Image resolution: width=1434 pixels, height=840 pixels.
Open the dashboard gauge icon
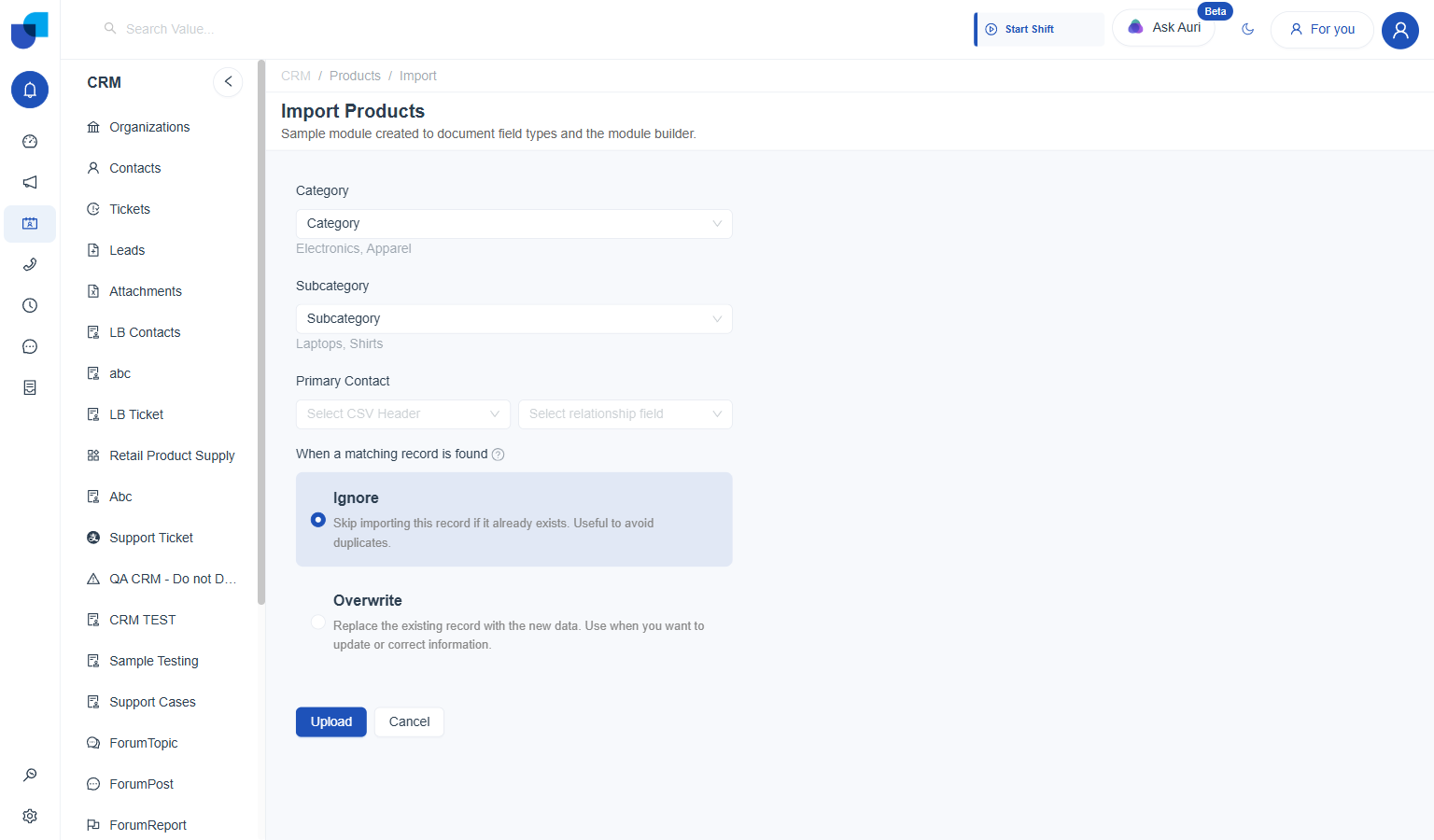(30, 142)
